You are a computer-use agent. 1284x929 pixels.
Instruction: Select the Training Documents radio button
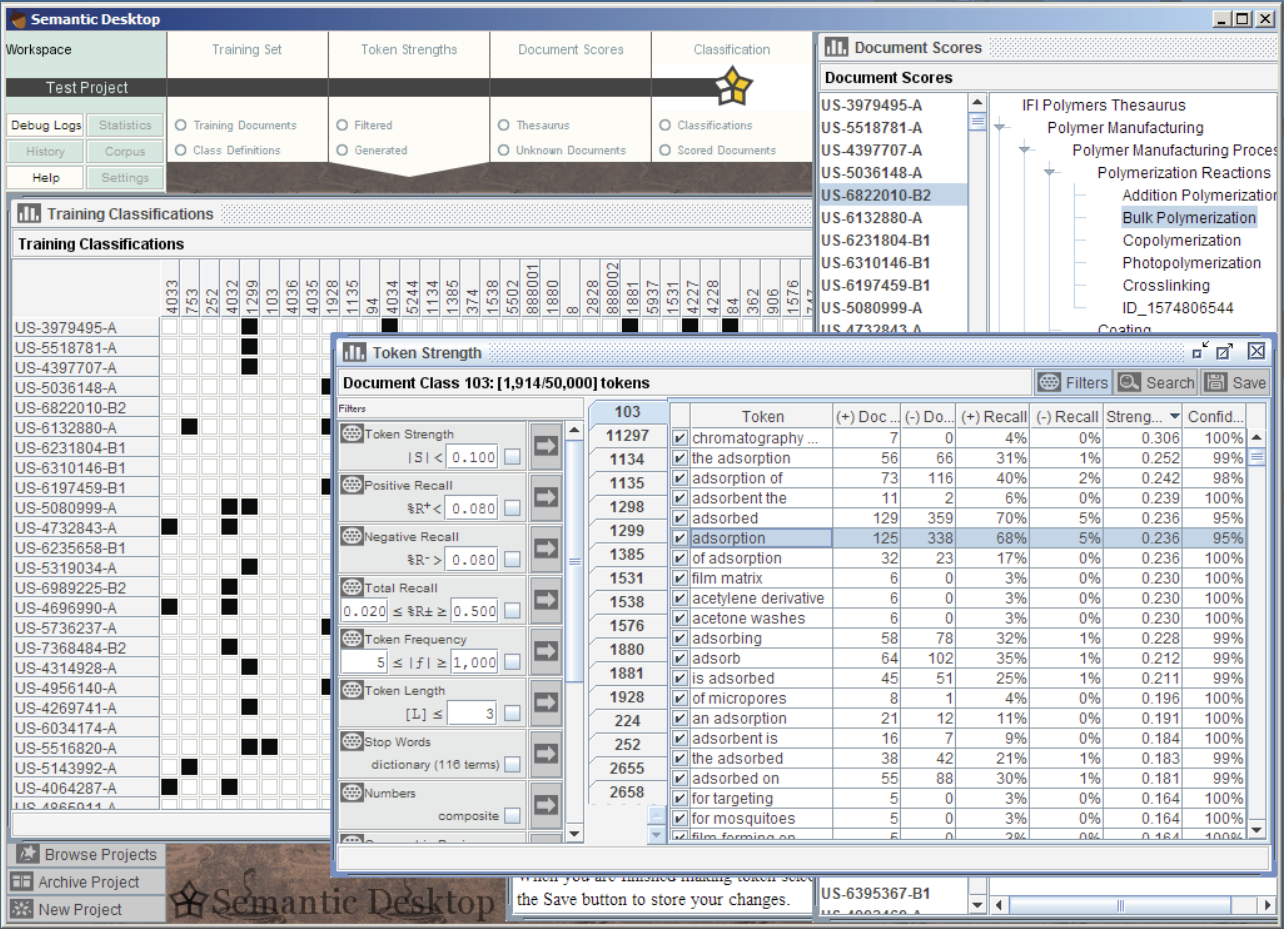tap(181, 125)
